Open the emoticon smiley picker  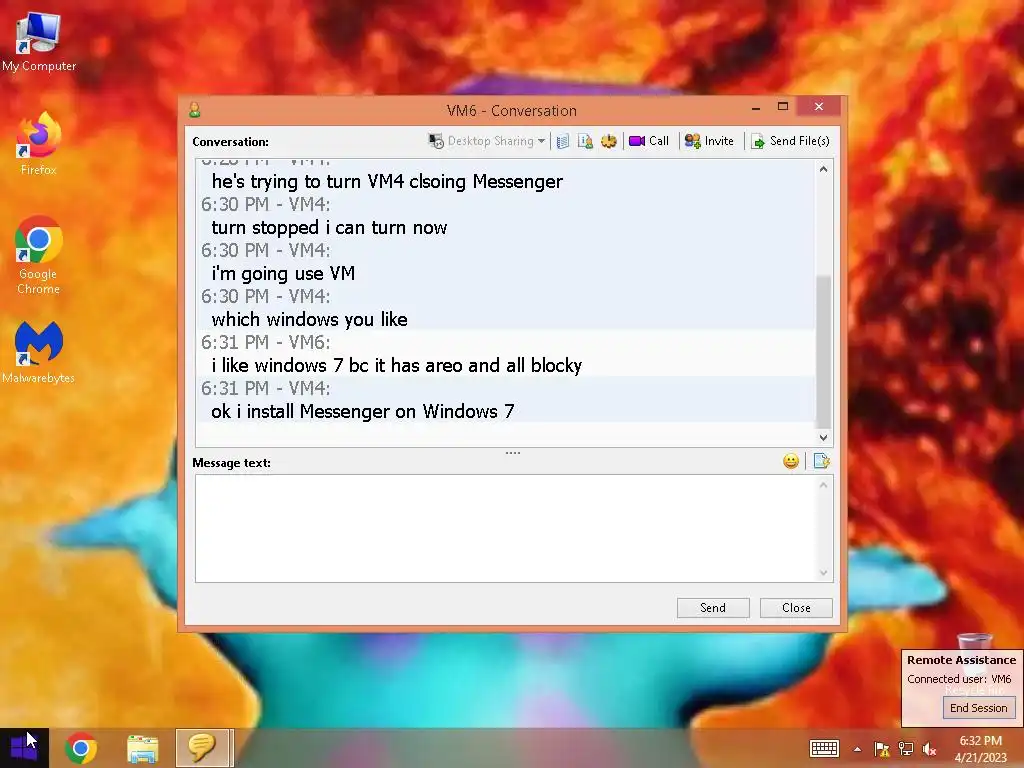pyautogui.click(x=791, y=462)
